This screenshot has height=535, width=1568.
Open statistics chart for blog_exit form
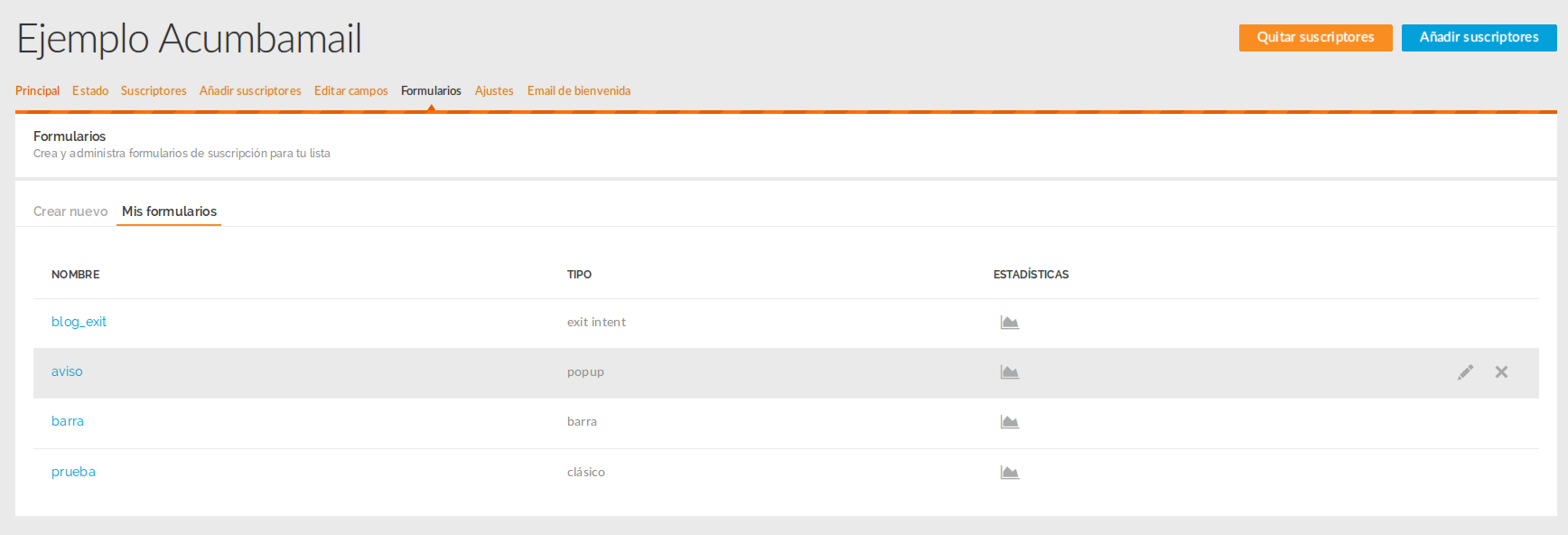[1009, 323]
